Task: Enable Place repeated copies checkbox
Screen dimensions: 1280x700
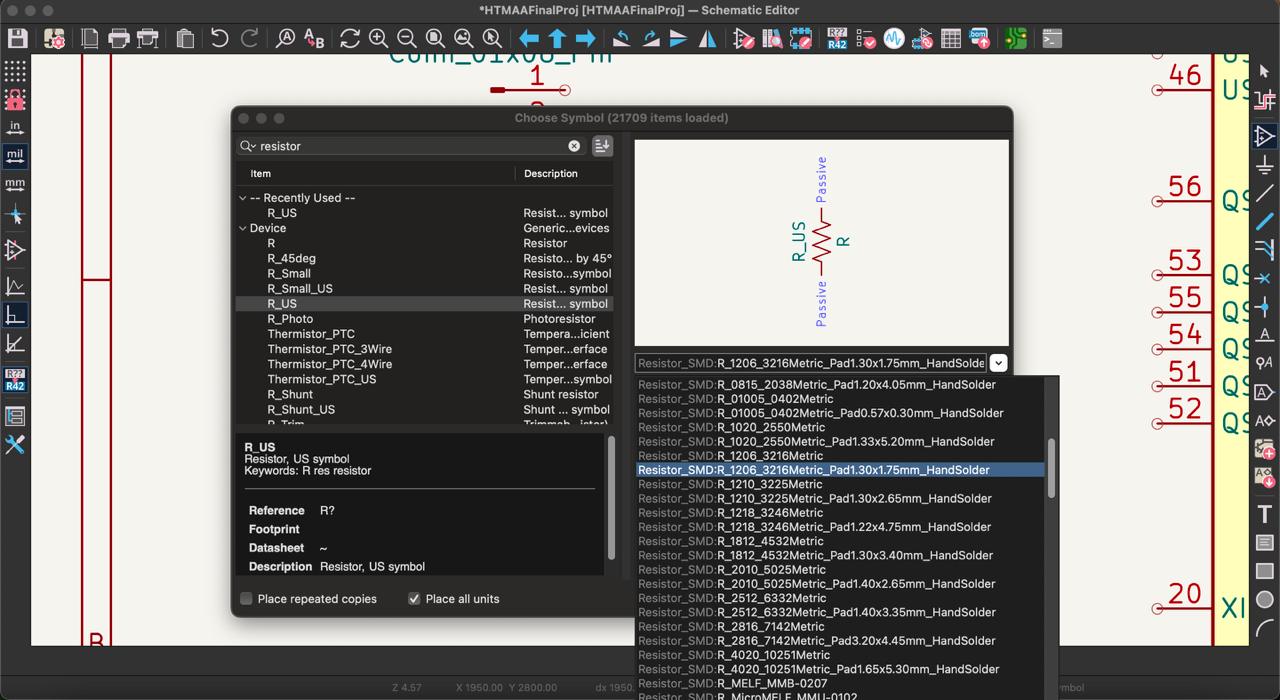Action: (246, 599)
